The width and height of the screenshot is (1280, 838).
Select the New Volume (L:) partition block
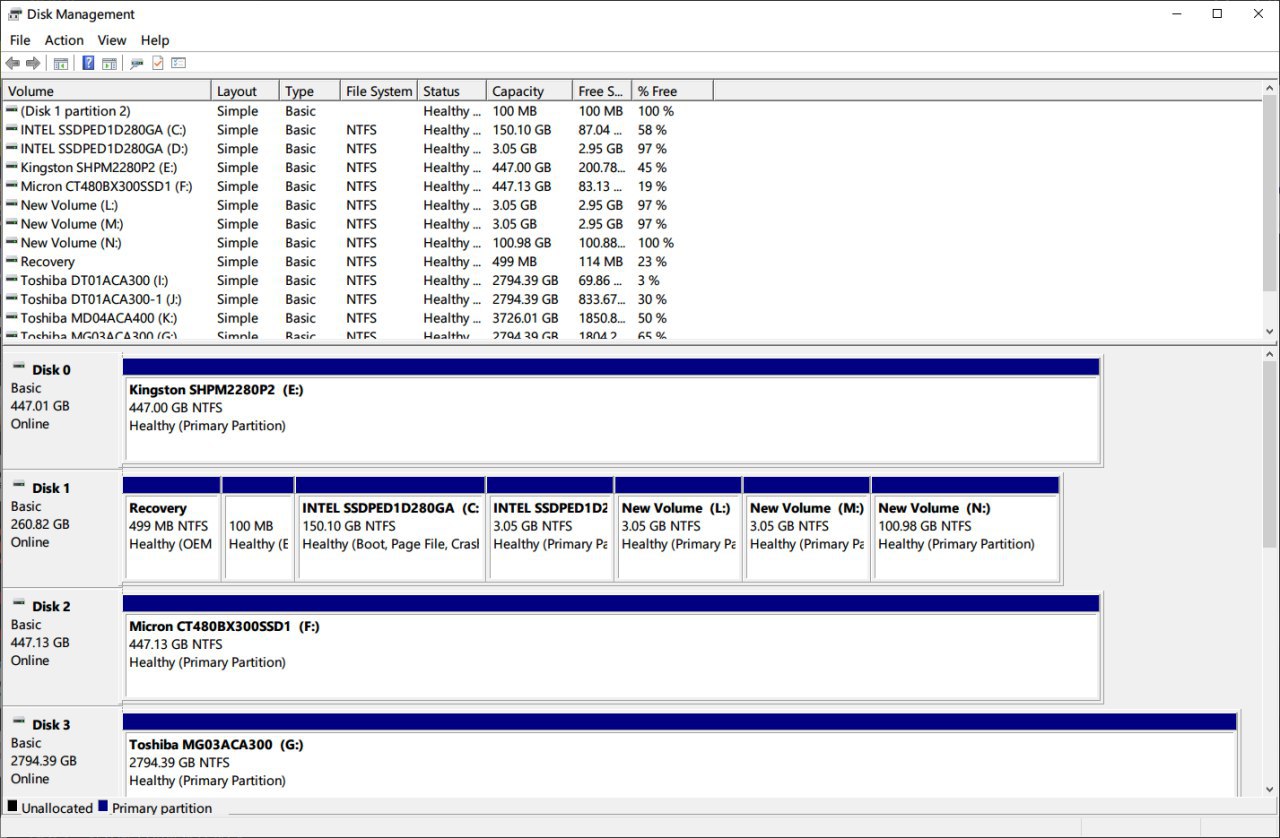(679, 529)
